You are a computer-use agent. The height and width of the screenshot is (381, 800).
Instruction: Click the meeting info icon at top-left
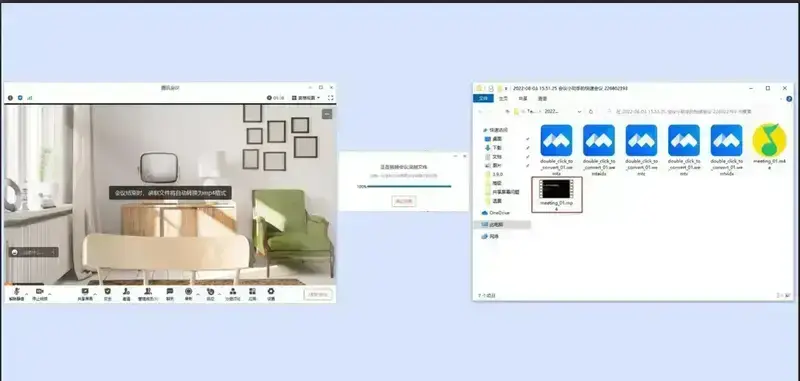[10, 97]
